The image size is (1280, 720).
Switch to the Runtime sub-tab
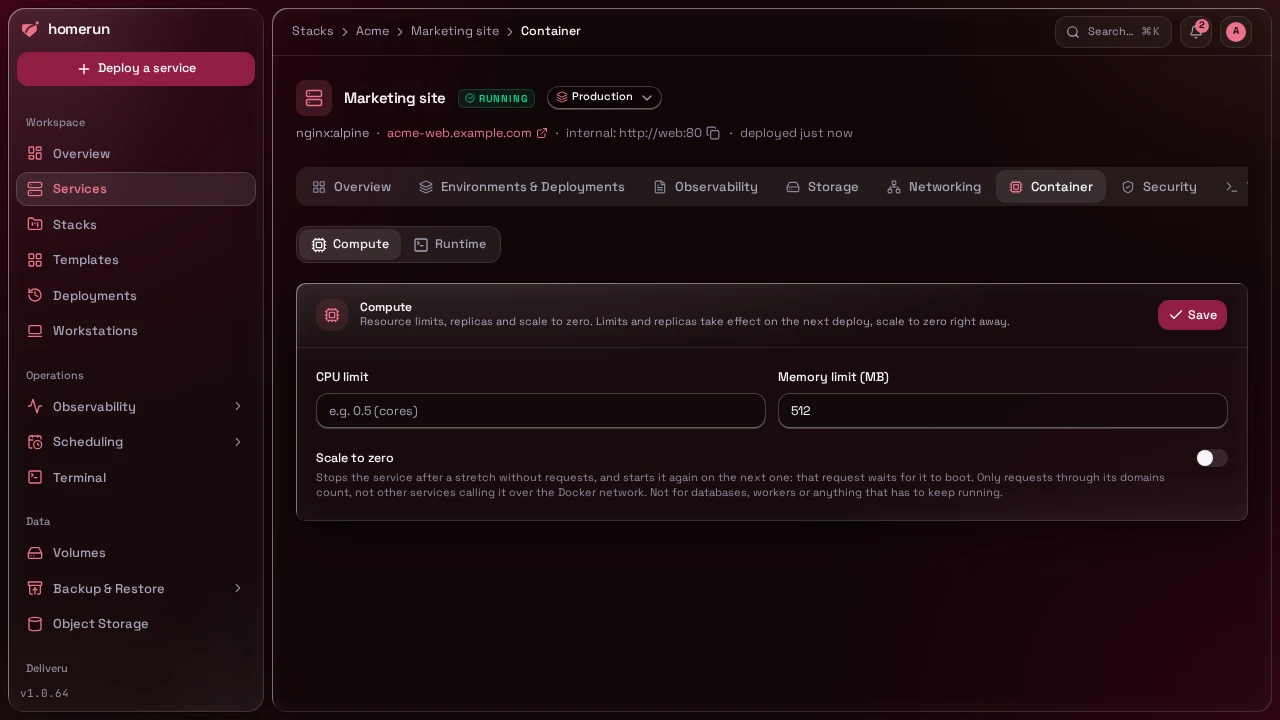point(450,245)
